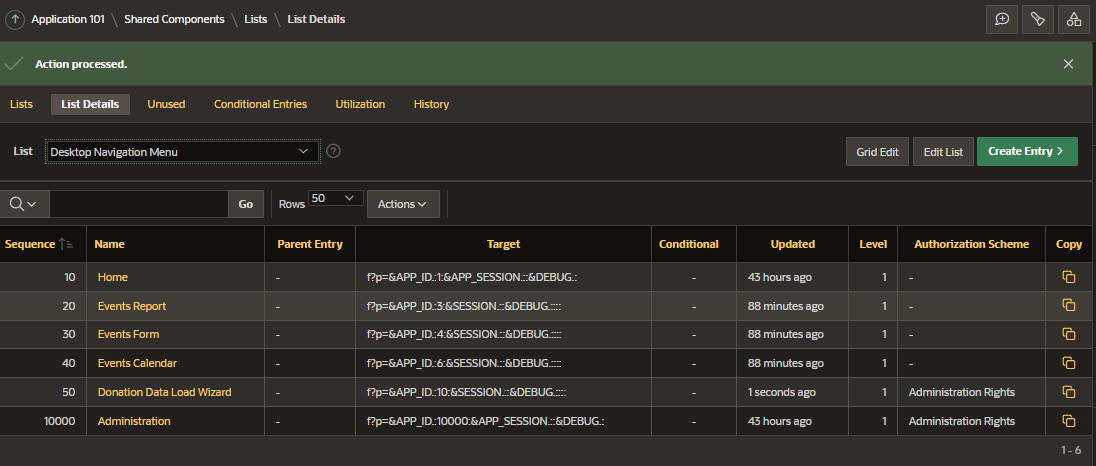Open the feedback comment icon at top right

pos(1002,20)
